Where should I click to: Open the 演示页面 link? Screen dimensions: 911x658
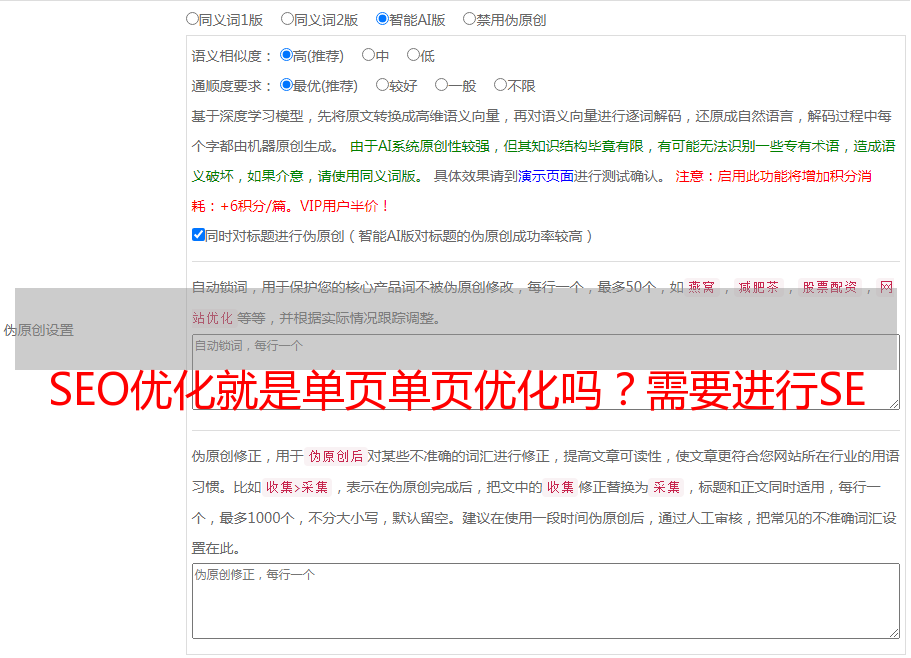tap(546, 176)
